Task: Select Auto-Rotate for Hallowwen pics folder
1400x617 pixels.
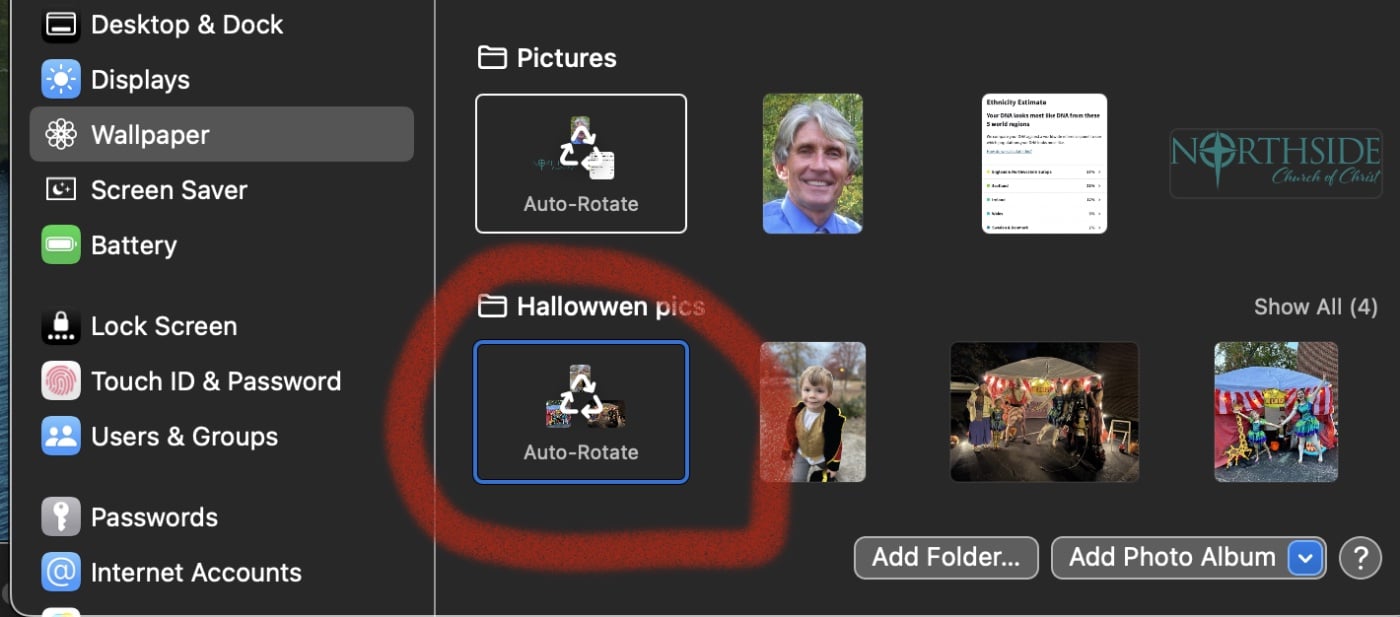Action: coord(581,412)
